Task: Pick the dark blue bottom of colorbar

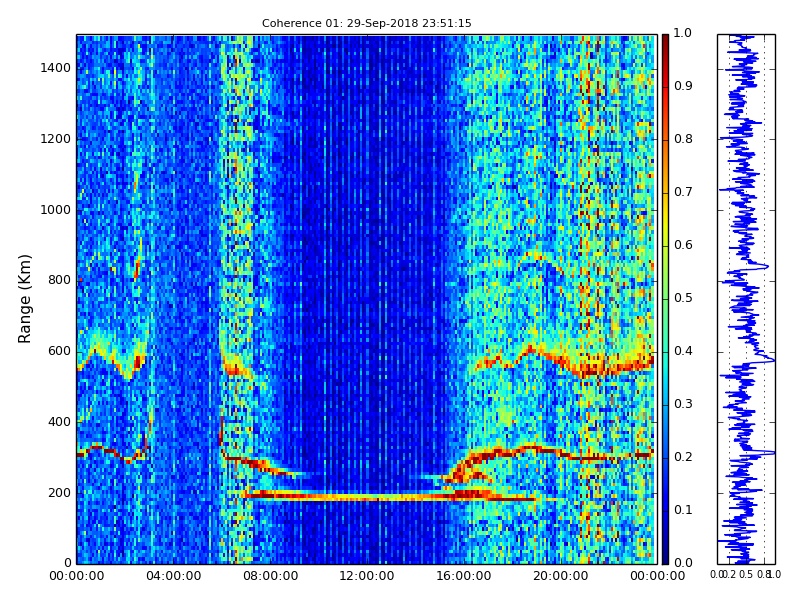Action: [x=665, y=557]
